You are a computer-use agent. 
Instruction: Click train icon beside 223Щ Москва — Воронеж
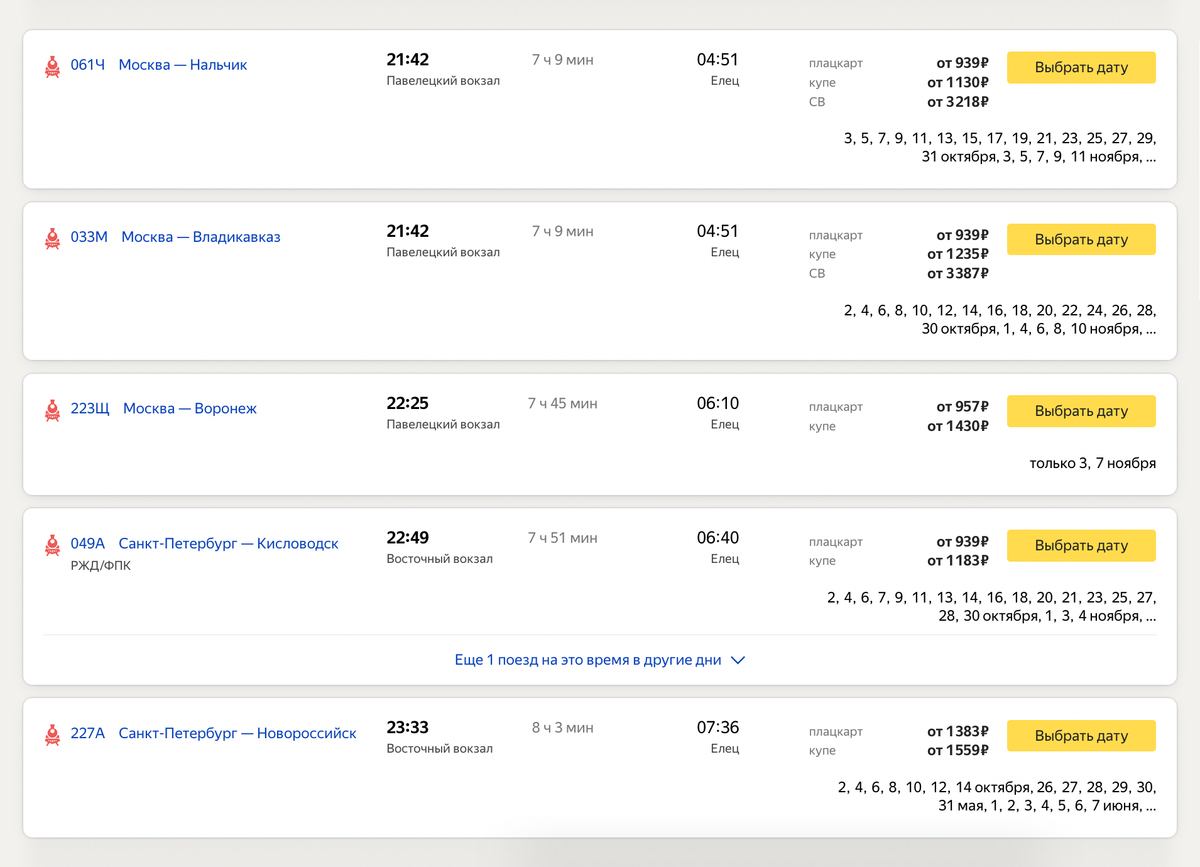pos(52,410)
